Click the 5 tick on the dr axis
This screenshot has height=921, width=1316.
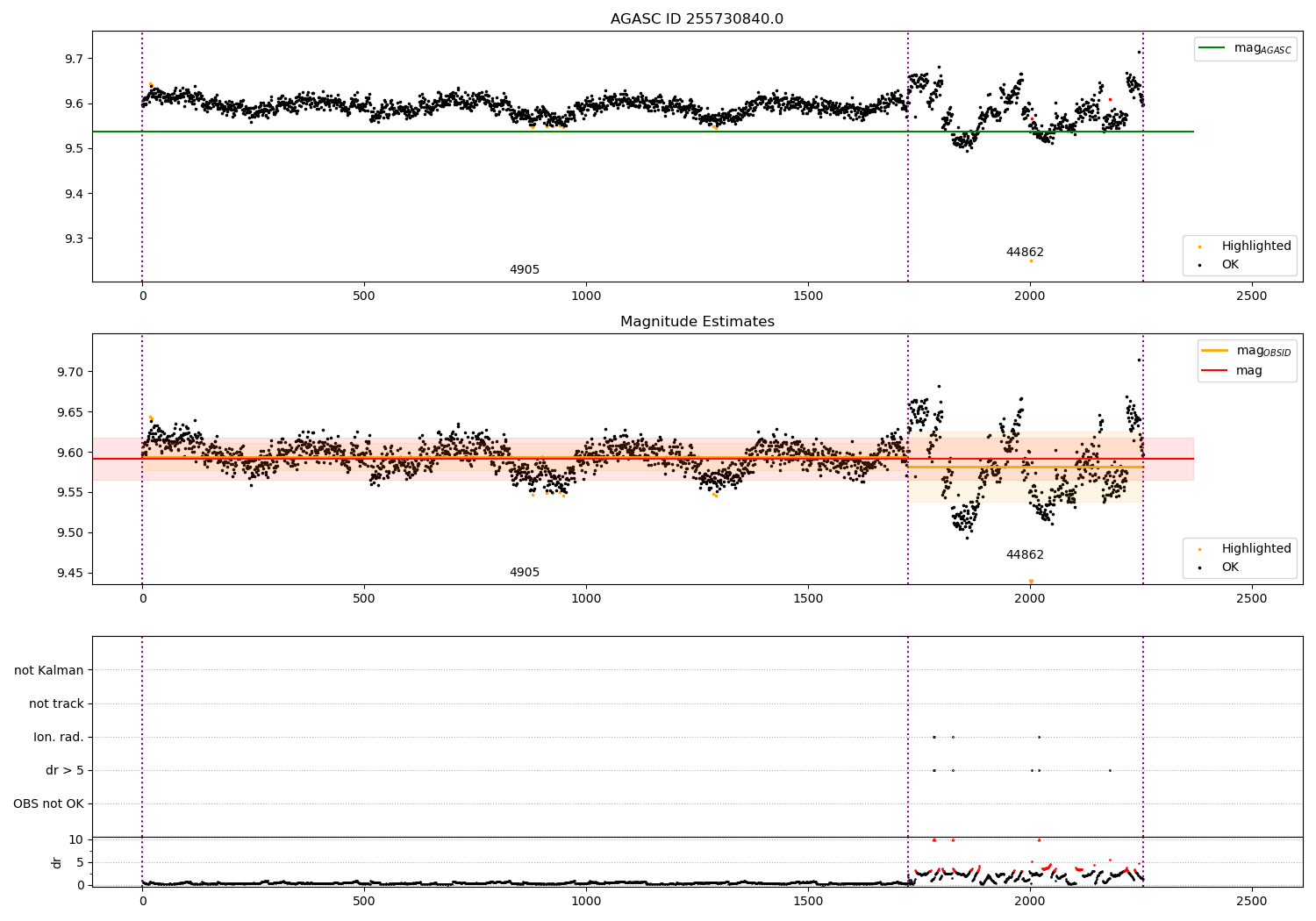coord(81,862)
